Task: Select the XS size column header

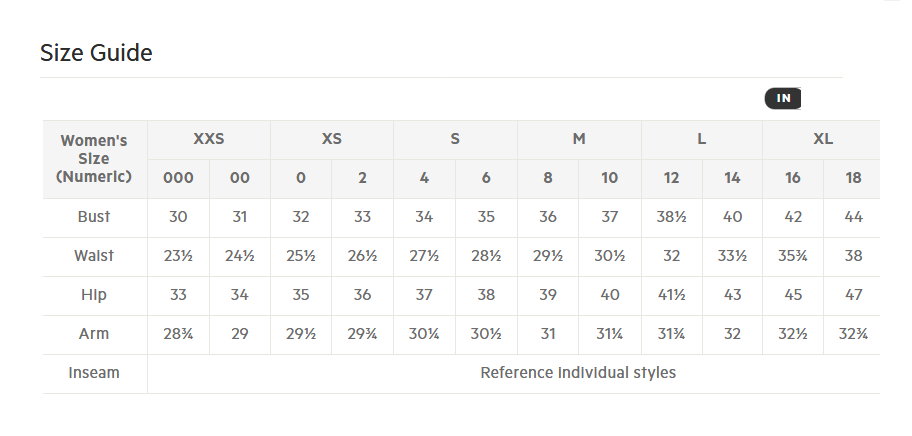Action: 332,140
